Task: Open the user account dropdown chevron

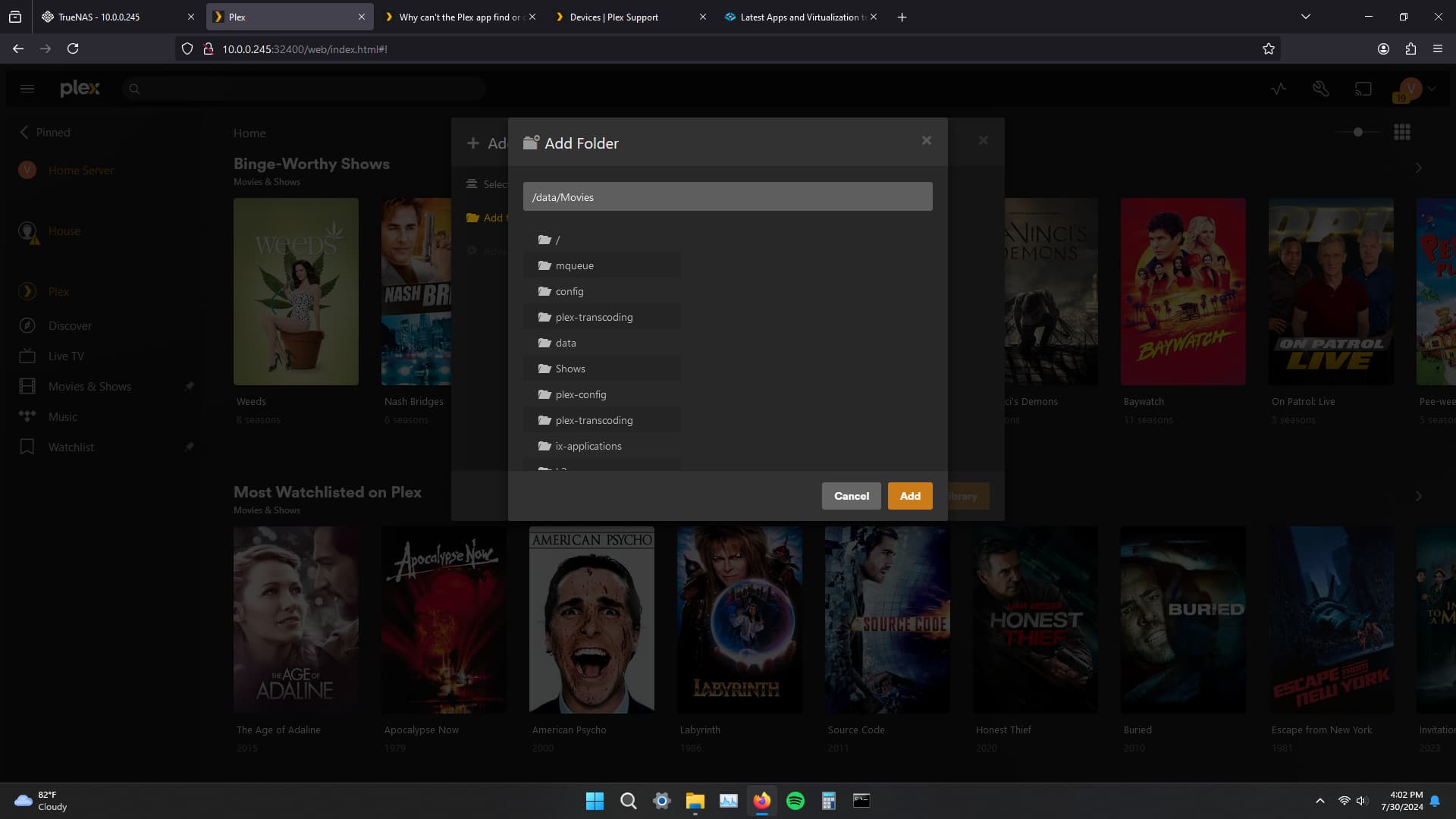Action: (x=1432, y=89)
